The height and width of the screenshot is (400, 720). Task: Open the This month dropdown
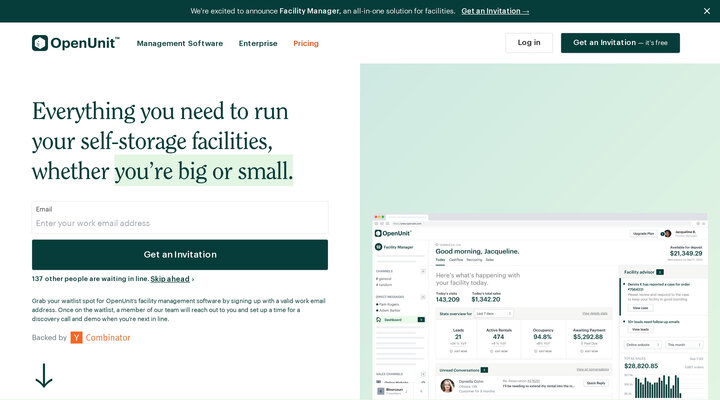coord(684,344)
